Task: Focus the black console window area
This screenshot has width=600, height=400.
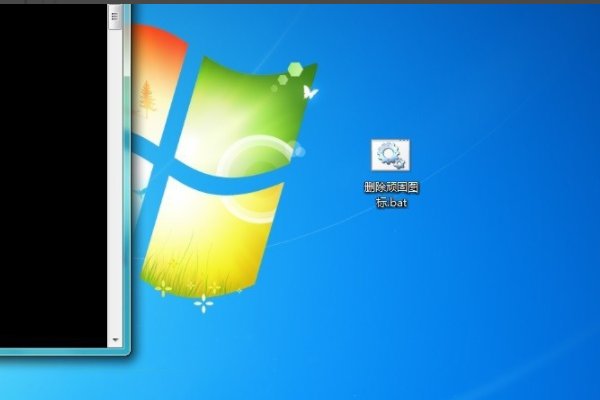Action: pos(52,180)
